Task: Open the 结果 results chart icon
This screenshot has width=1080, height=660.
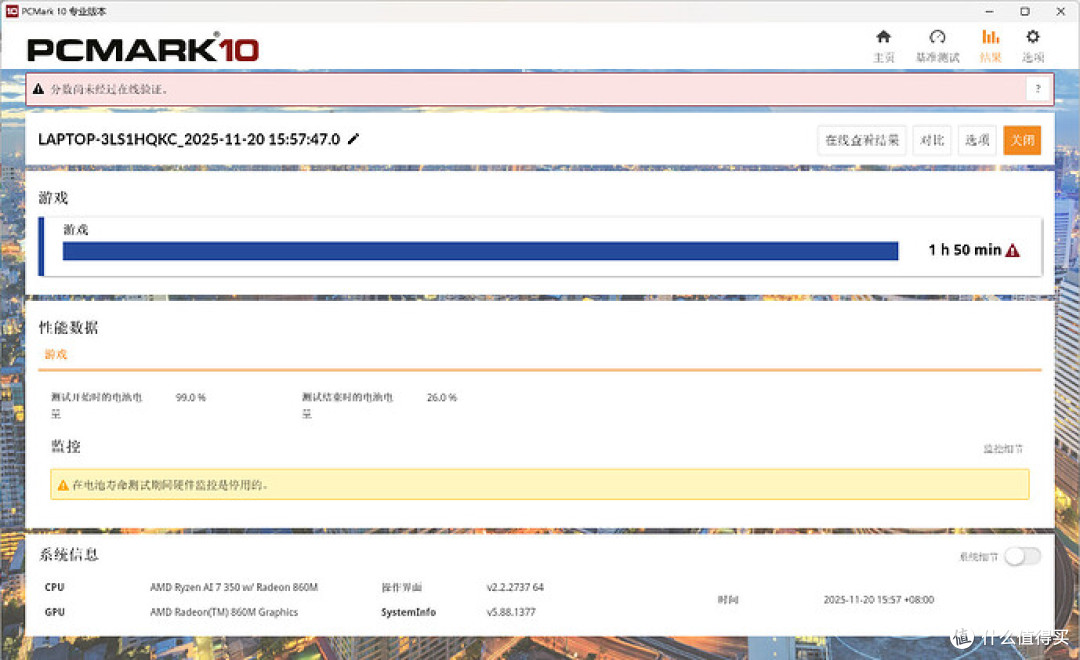Action: coord(990,37)
